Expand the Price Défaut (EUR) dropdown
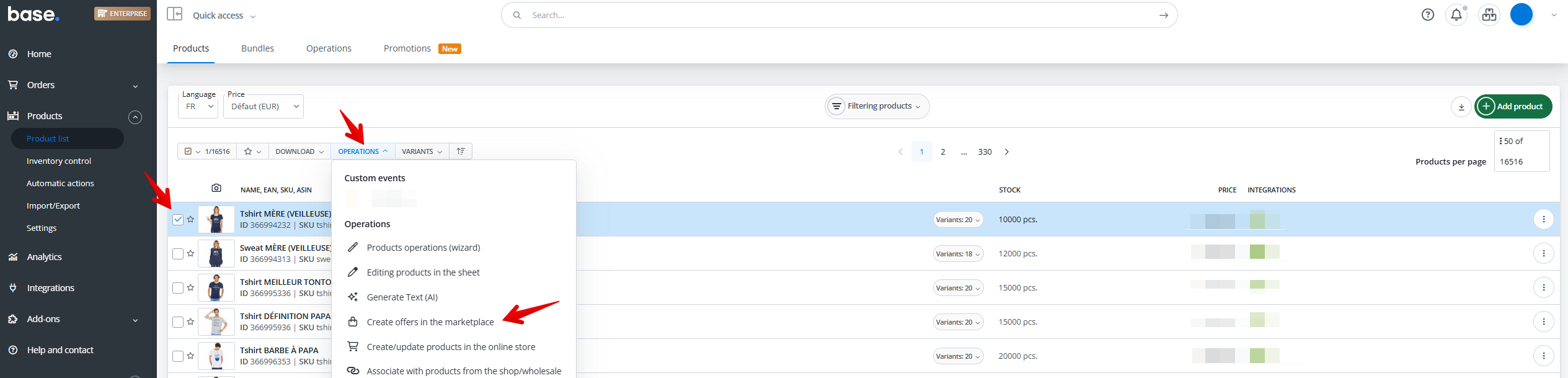This screenshot has width=1568, height=378. [x=264, y=107]
